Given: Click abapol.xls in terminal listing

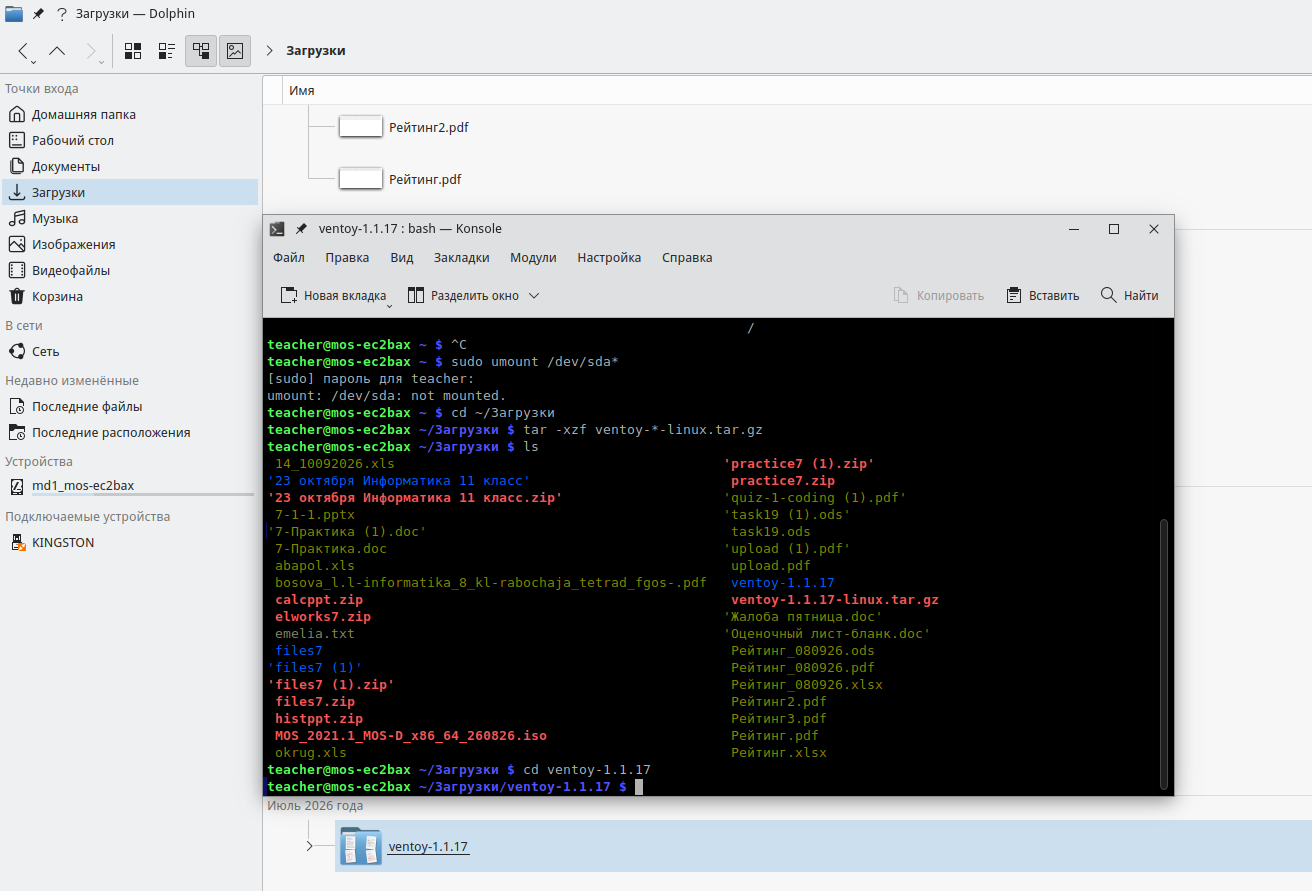Looking at the screenshot, I should tap(315, 566).
